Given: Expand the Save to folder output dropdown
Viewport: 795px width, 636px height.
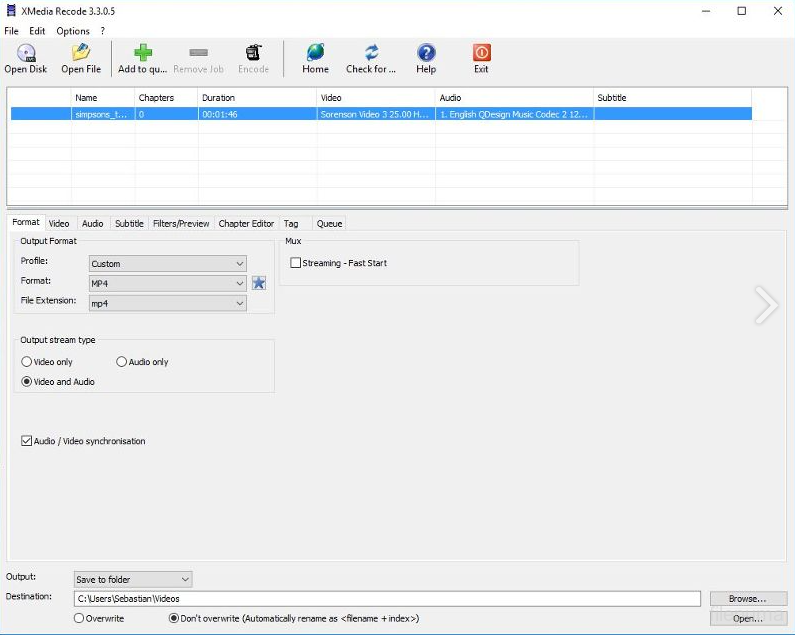Looking at the screenshot, I should pos(133,579).
